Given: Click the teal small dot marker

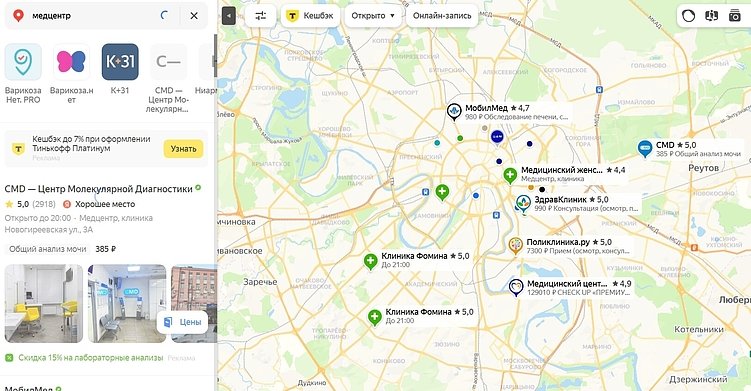Looking at the screenshot, I should point(437,143).
